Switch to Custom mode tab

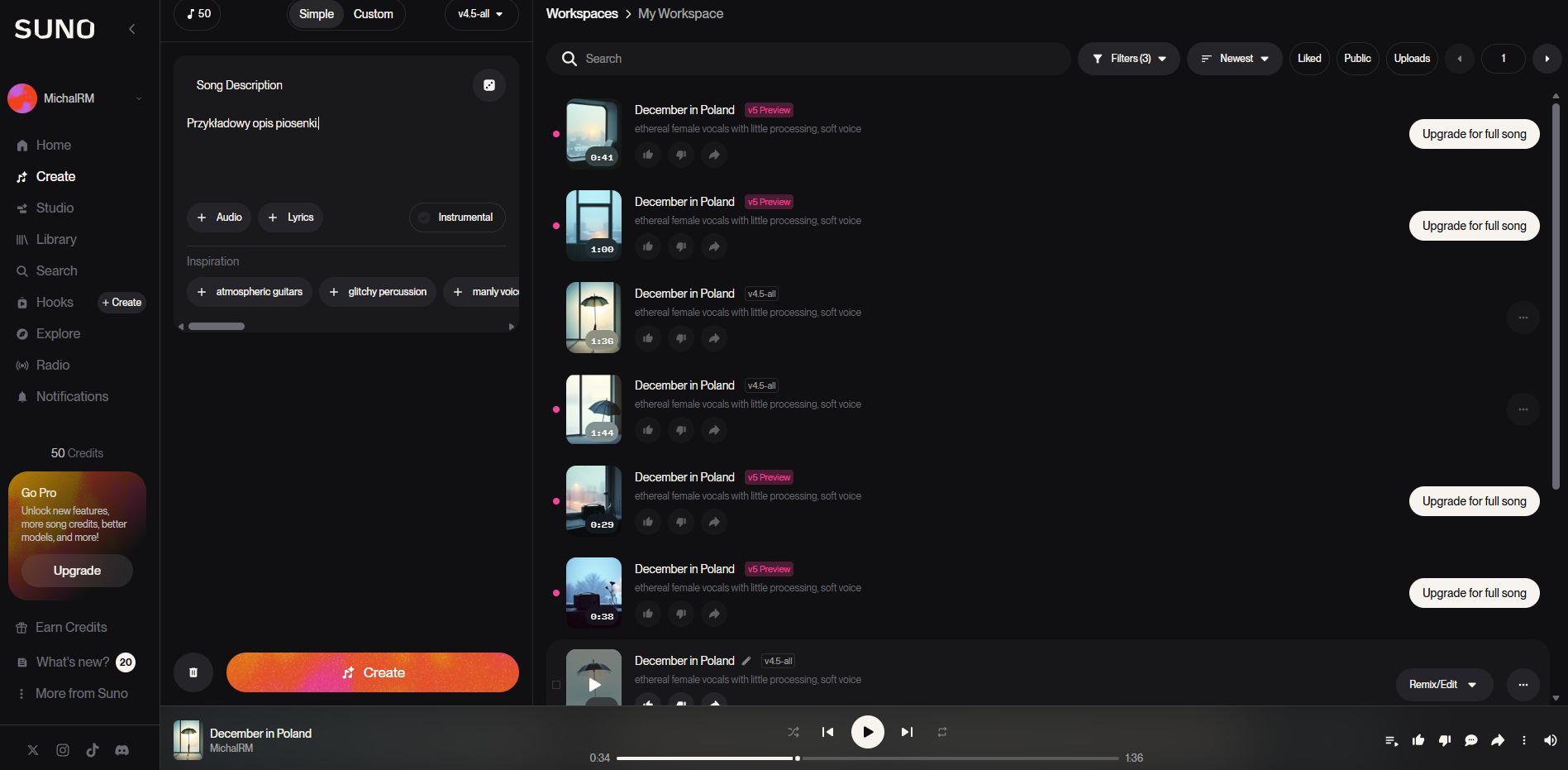coord(374,14)
